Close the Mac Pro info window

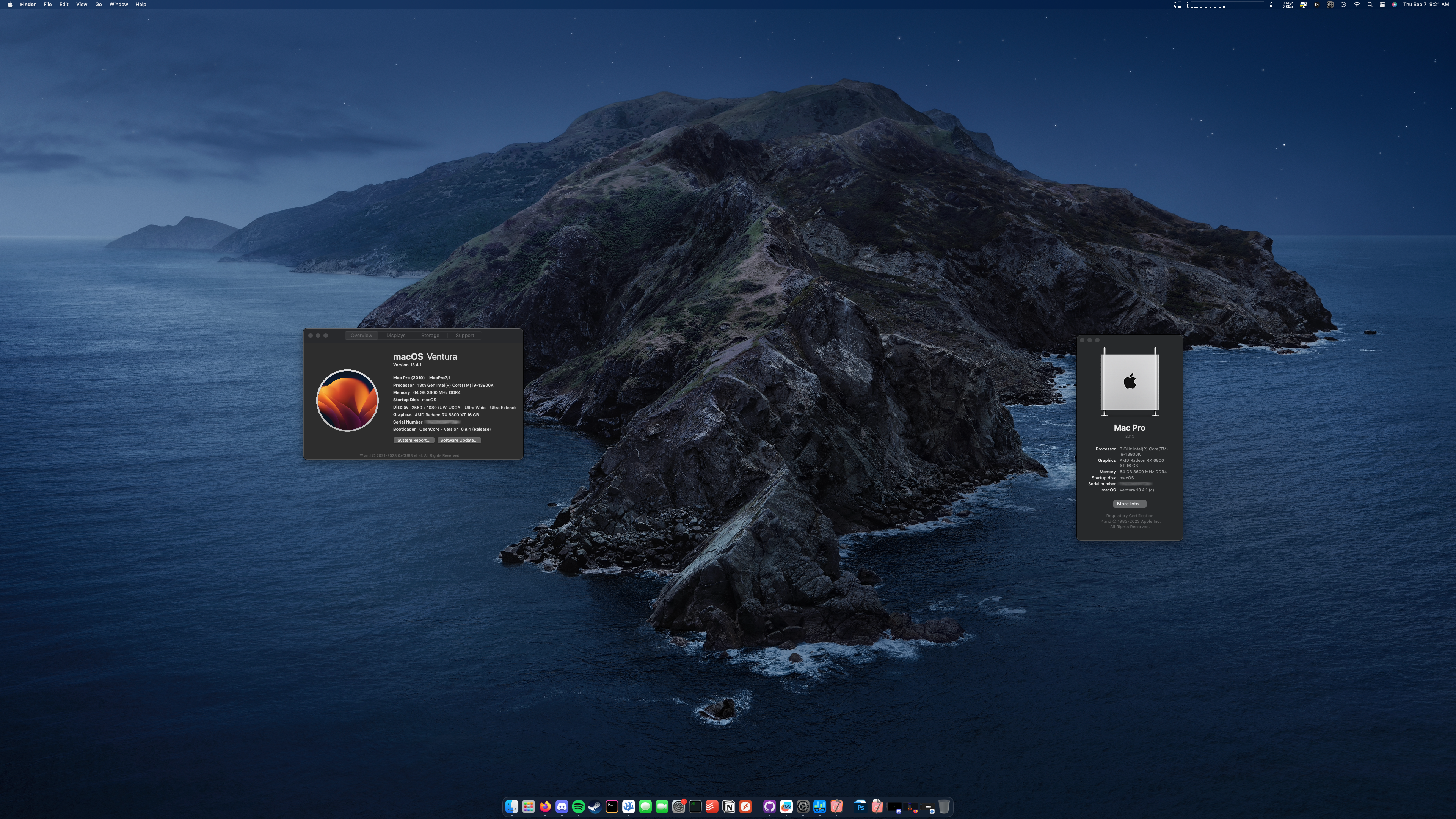[x=1083, y=340]
